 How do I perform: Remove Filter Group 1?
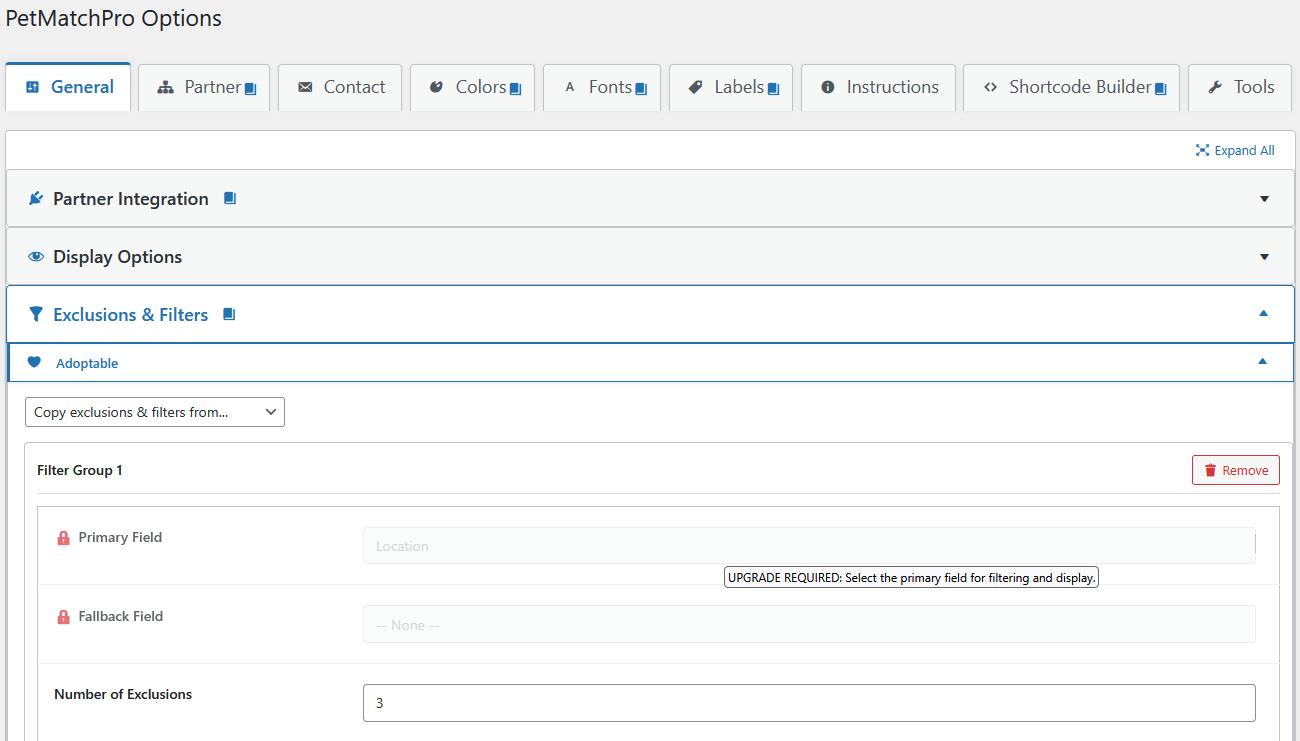coord(1236,470)
